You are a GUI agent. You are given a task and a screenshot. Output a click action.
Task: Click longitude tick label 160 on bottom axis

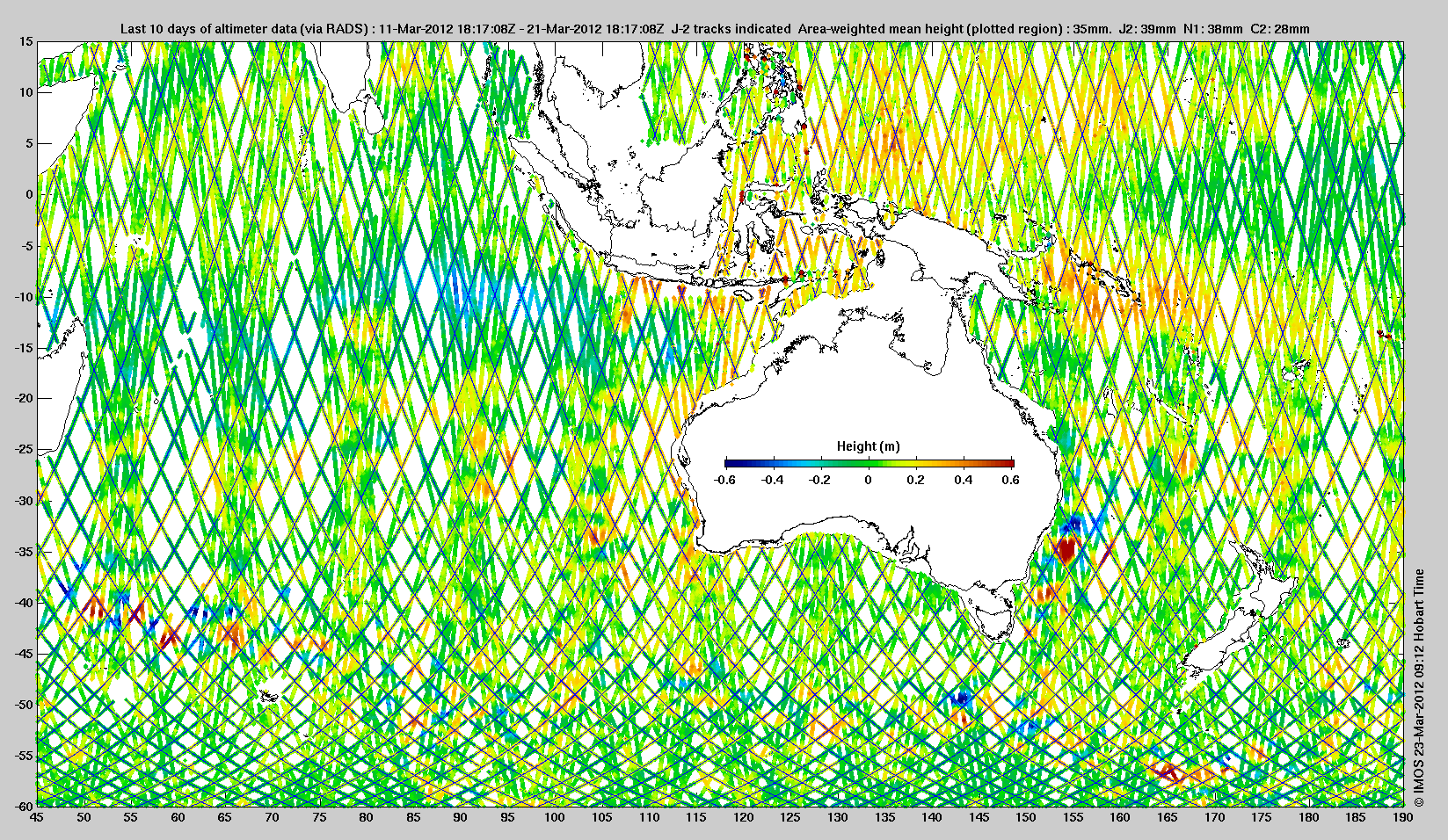pos(1120,817)
